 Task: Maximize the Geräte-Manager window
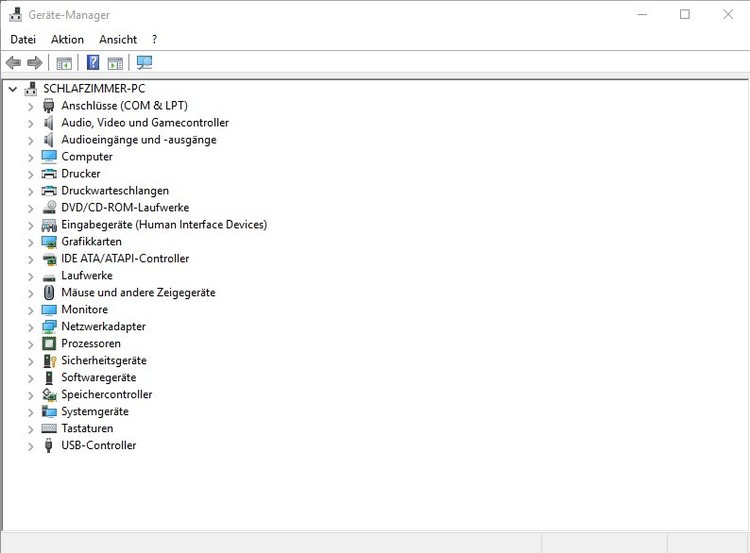tap(685, 14)
